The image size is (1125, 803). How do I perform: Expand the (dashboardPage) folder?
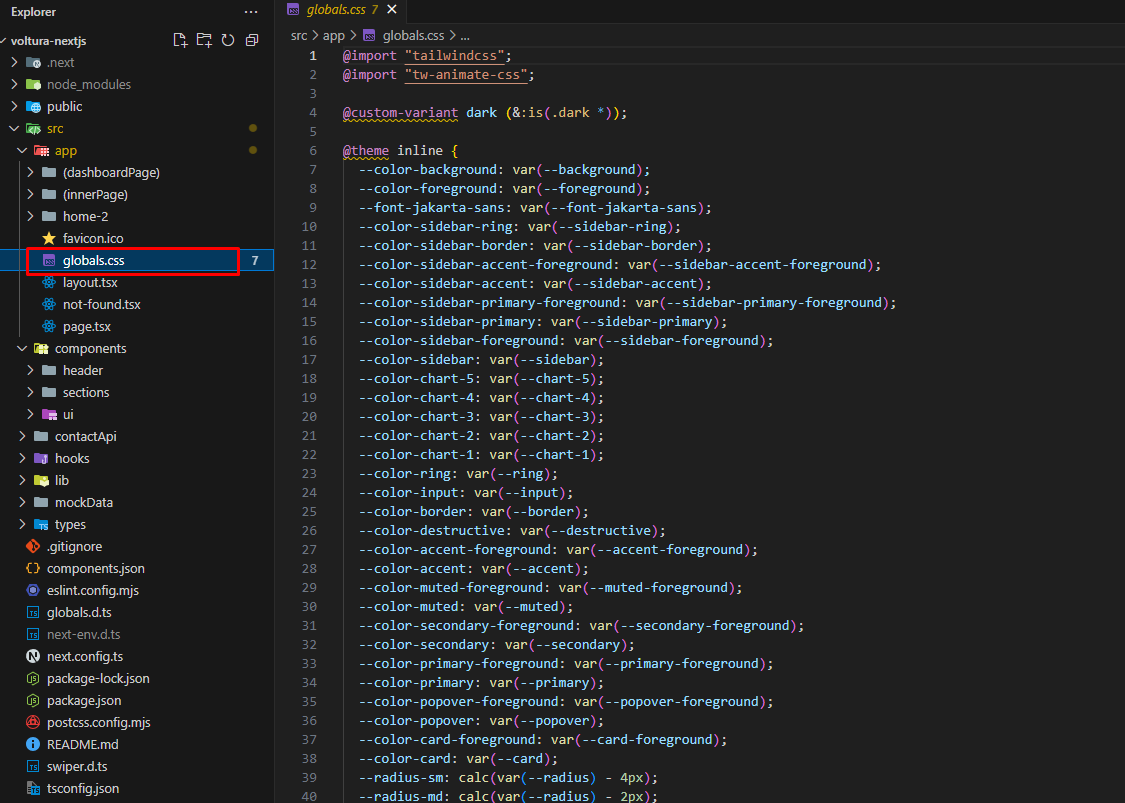click(110, 172)
